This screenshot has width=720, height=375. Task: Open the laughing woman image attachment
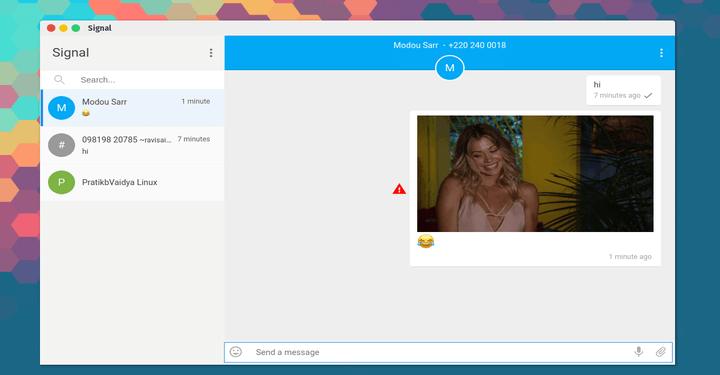pos(535,174)
